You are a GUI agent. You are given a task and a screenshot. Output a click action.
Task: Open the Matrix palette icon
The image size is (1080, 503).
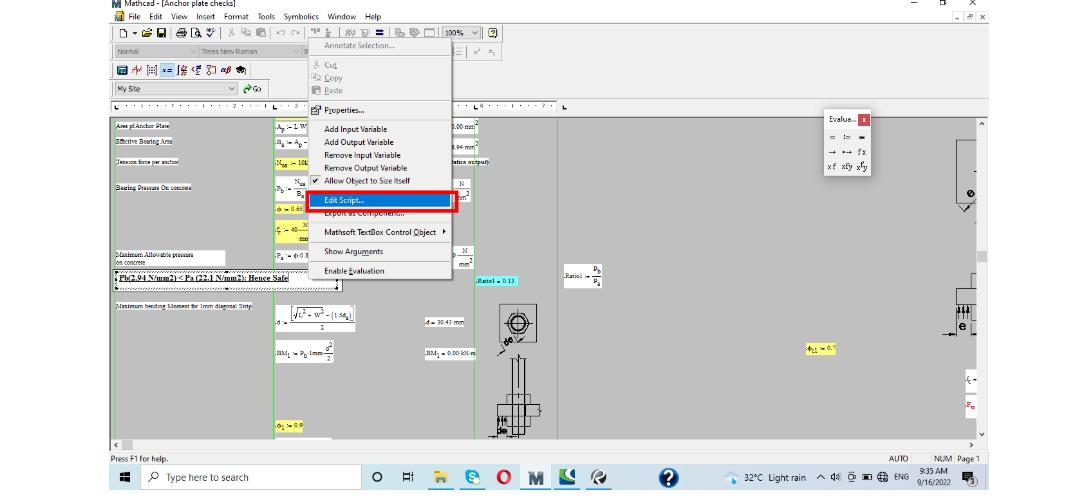(151, 71)
